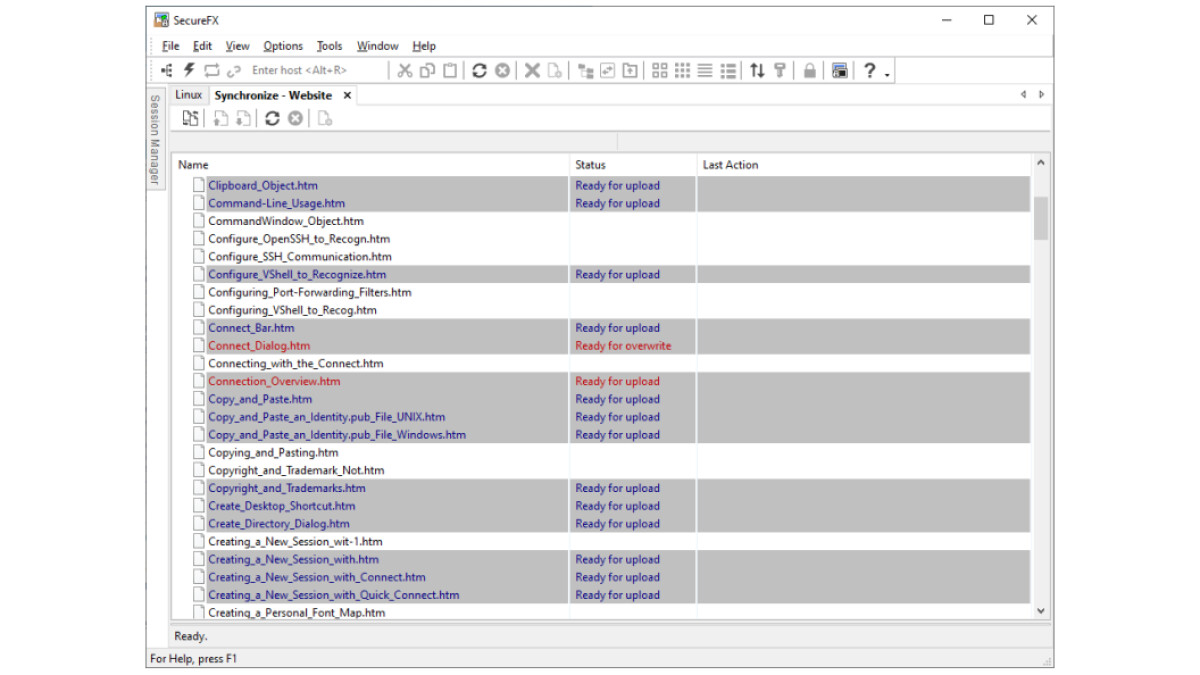Click the vertical scrollbar down arrow
The image size is (1200, 675).
click(1041, 610)
